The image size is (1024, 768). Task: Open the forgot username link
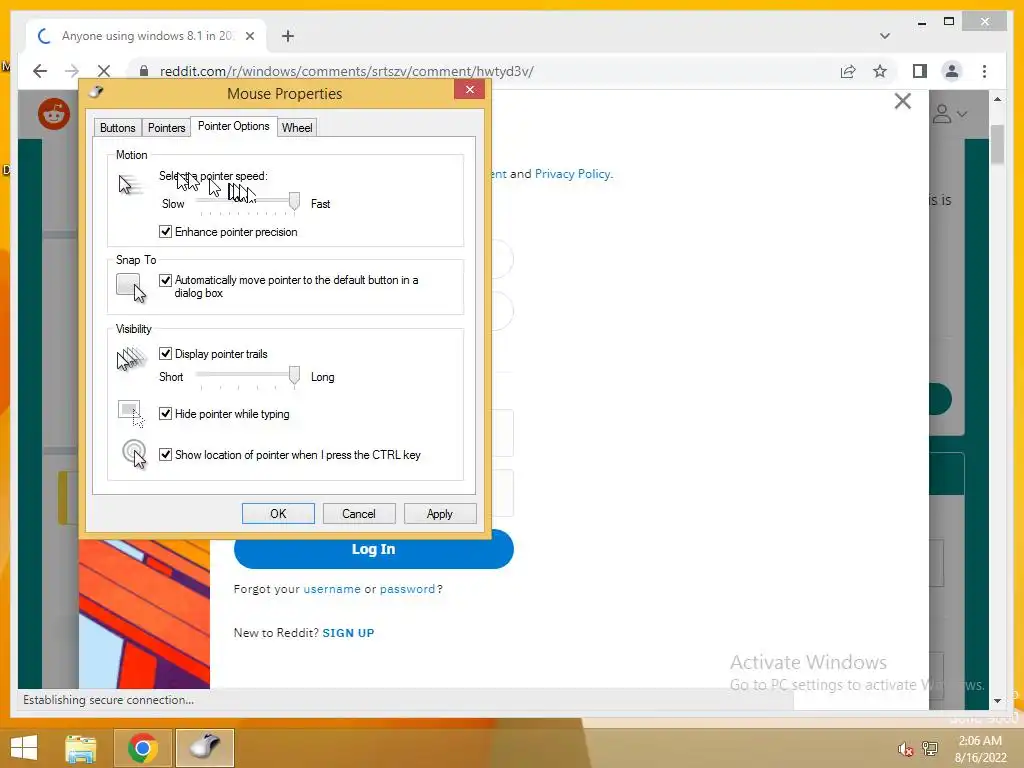(x=332, y=589)
